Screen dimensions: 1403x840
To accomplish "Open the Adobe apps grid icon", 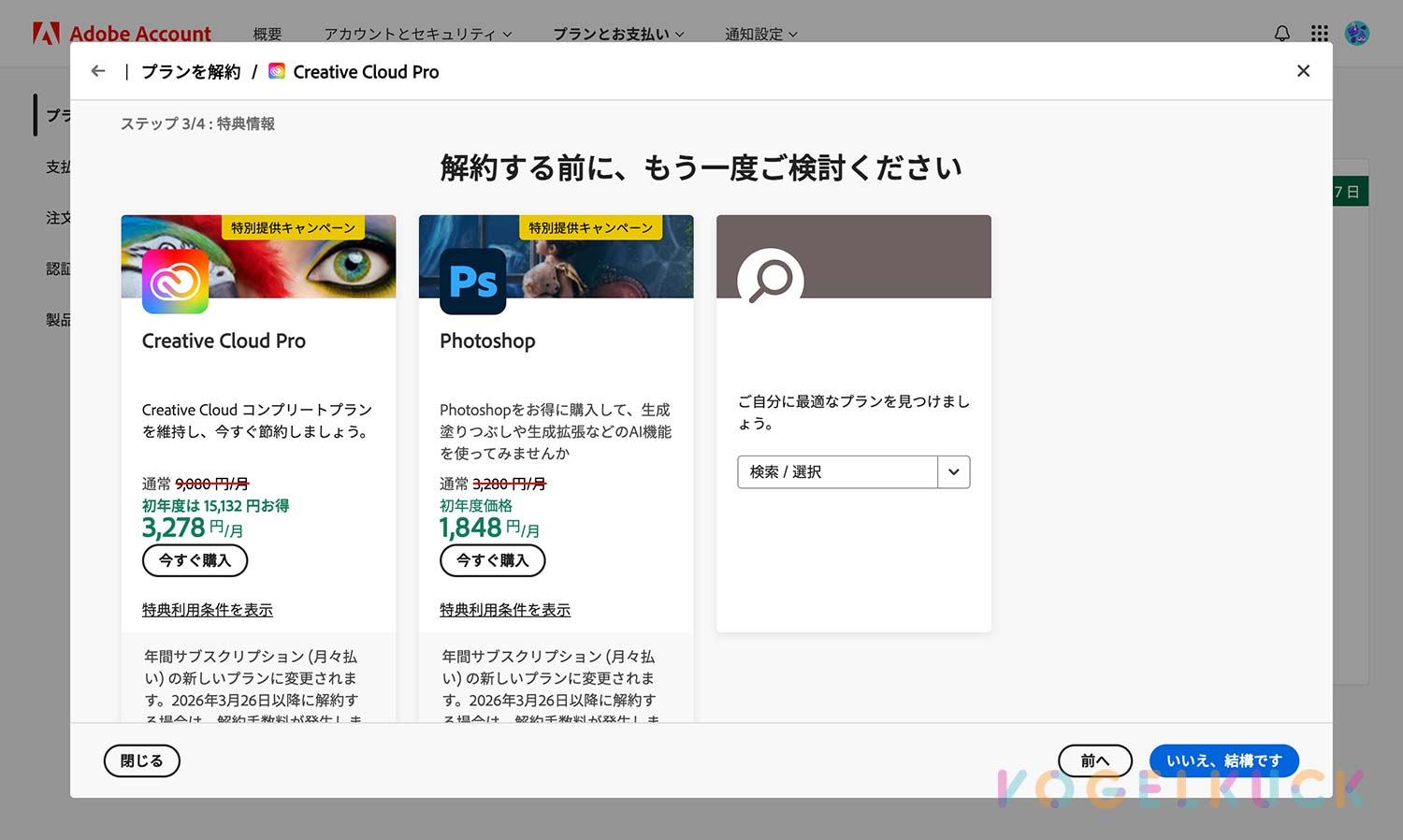I will (1319, 33).
